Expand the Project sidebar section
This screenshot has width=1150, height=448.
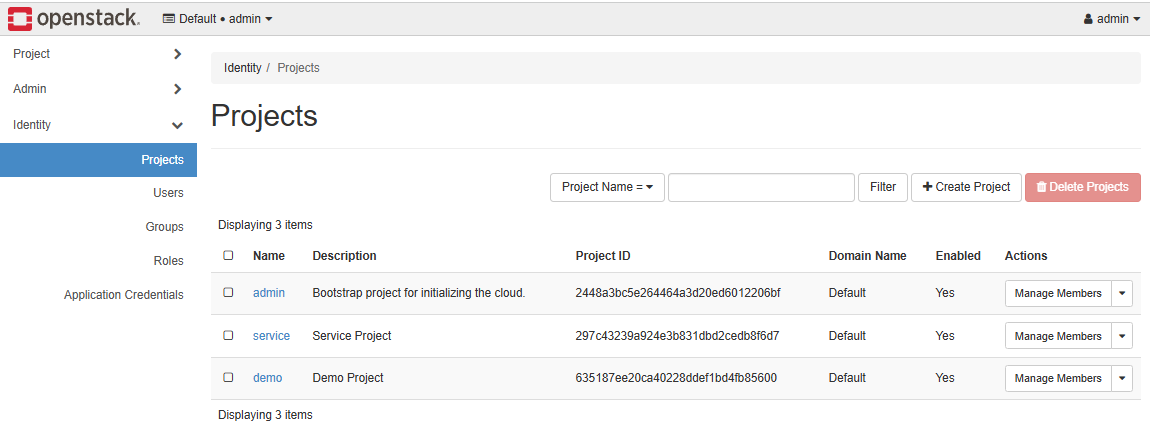(x=98, y=54)
